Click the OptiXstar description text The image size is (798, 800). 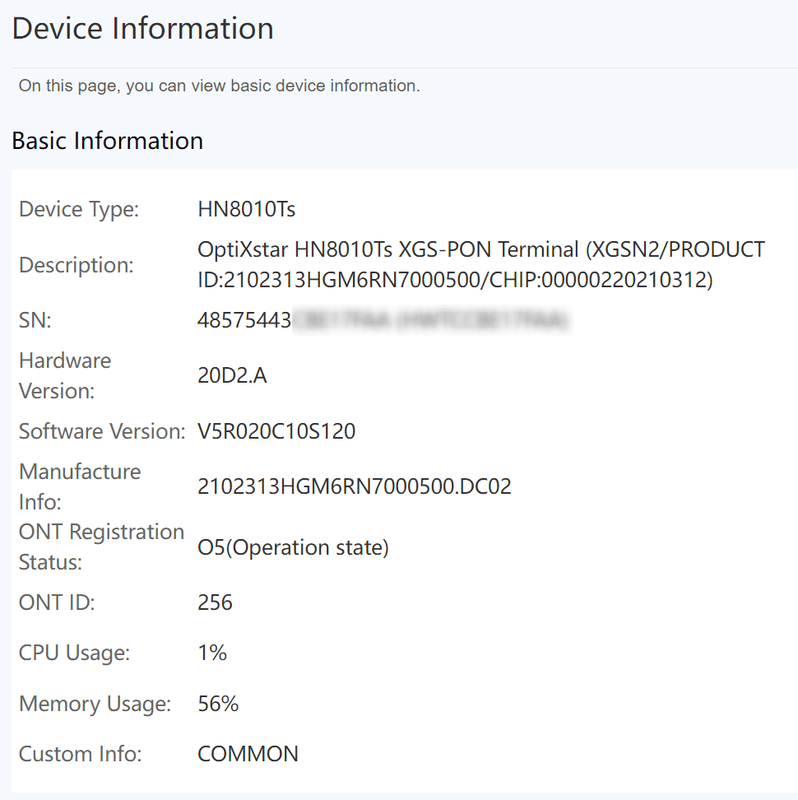click(481, 265)
